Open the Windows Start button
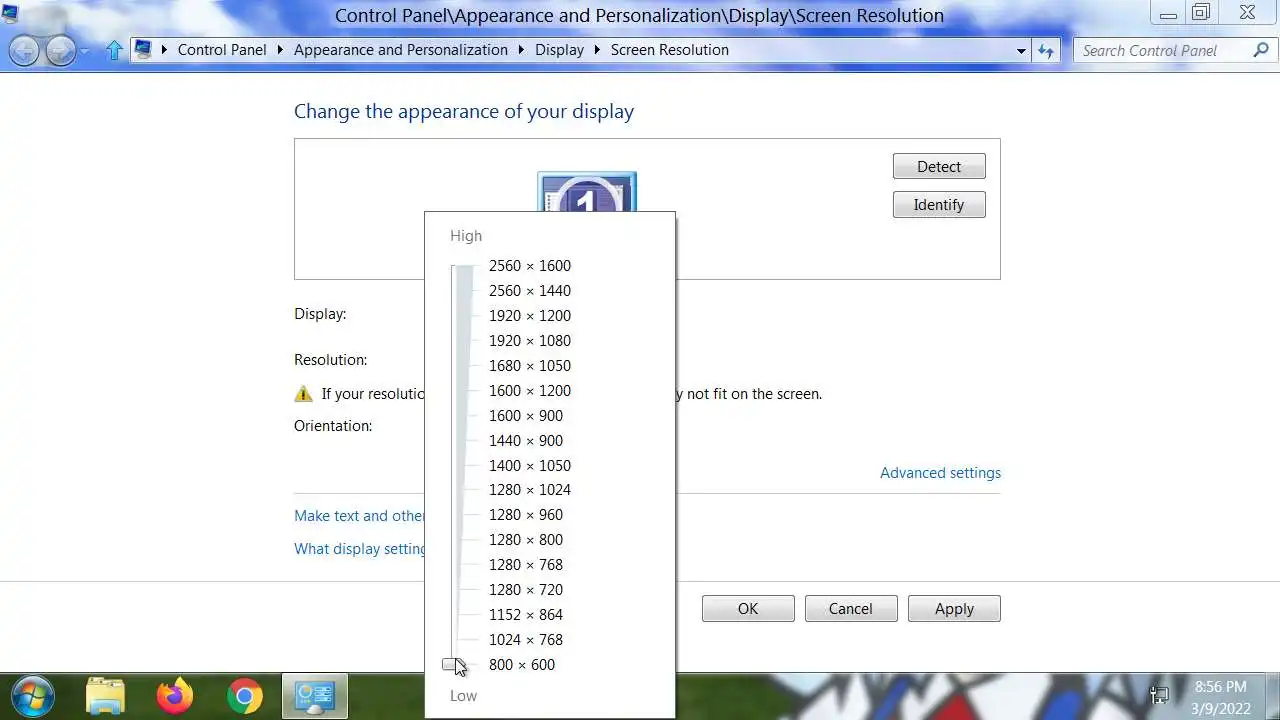This screenshot has height=720, width=1280. [31, 695]
